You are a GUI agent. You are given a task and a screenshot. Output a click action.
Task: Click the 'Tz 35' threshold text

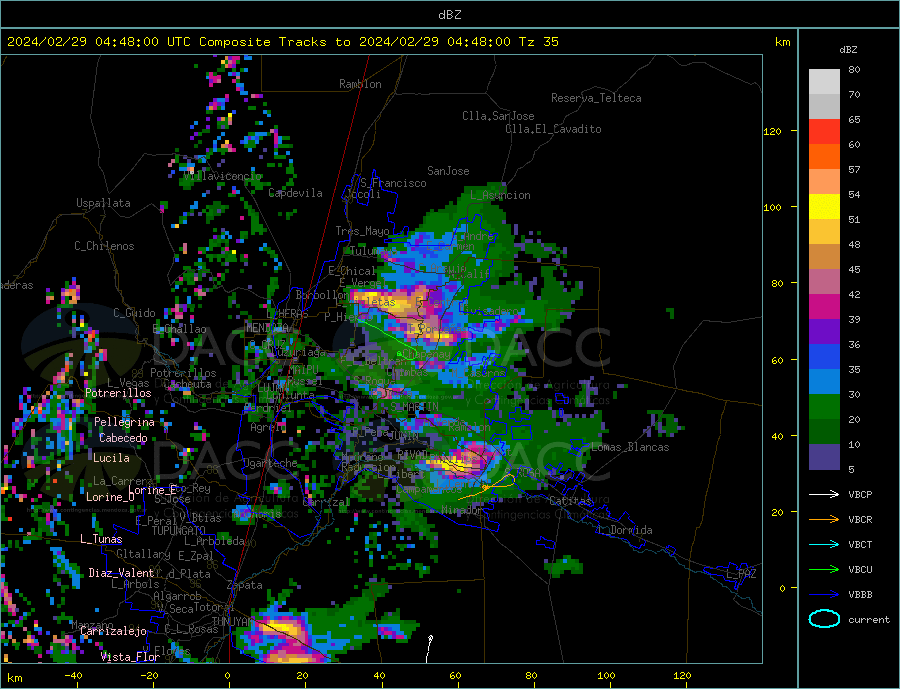[538, 42]
